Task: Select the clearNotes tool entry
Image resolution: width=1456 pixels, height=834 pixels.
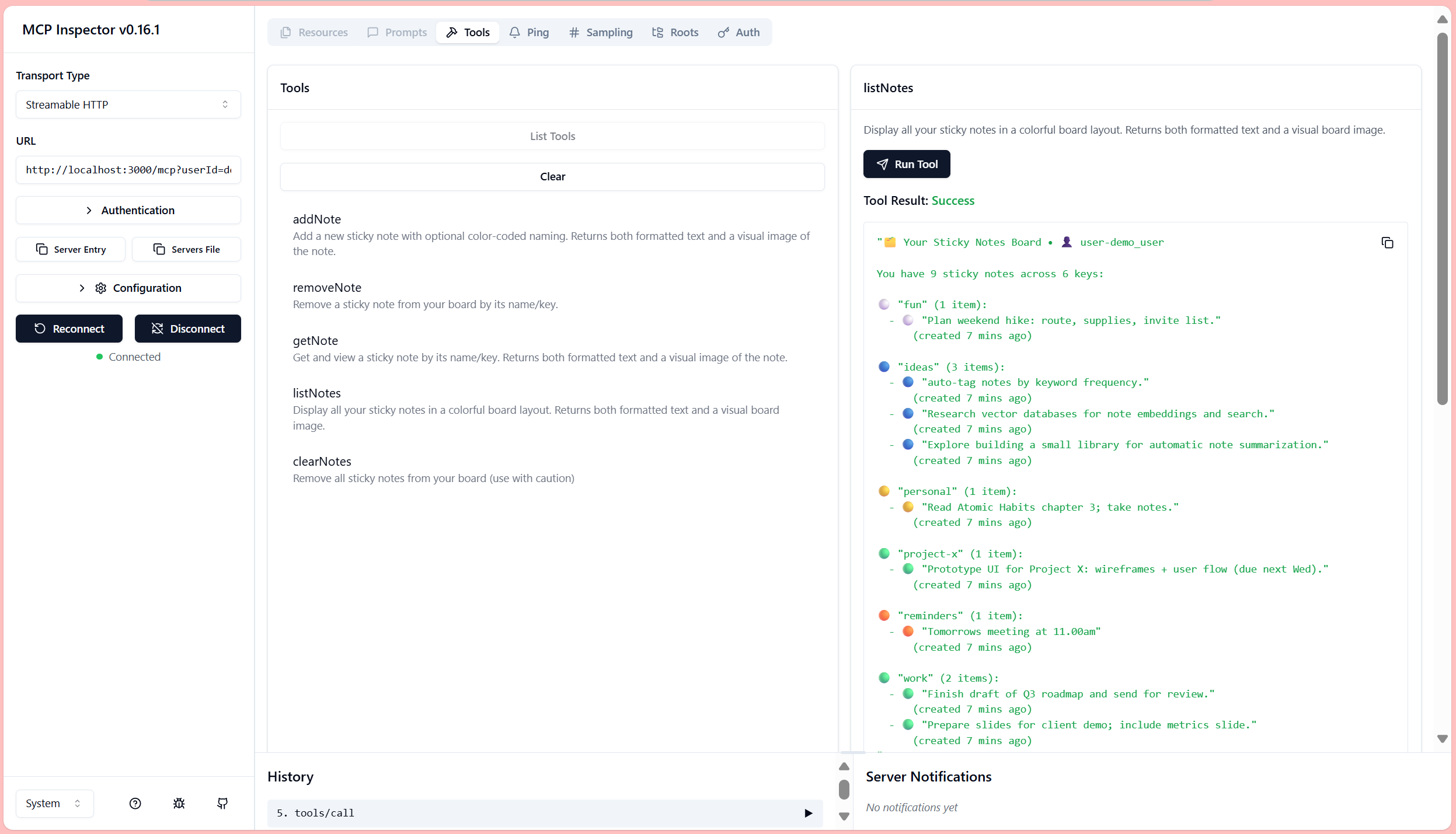Action: coord(322,462)
